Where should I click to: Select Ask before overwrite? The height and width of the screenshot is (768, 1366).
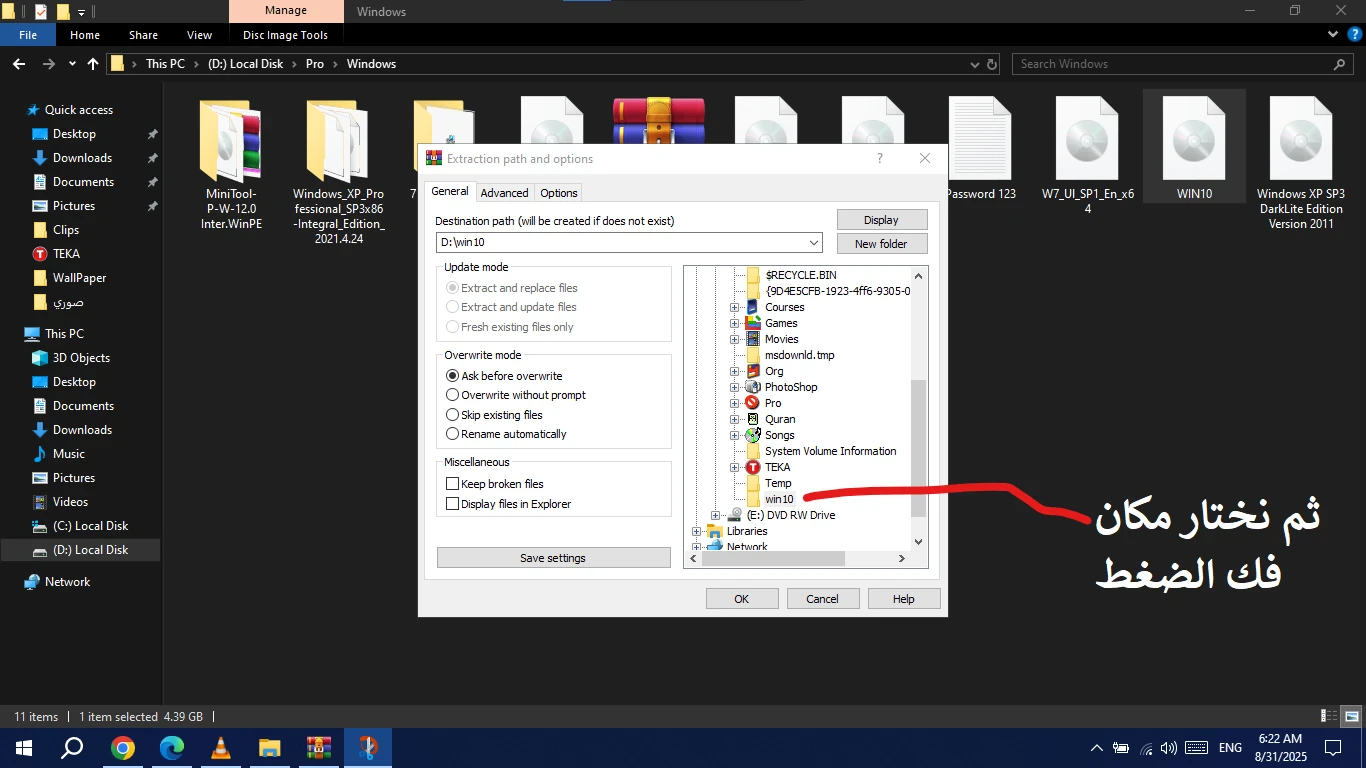(x=505, y=376)
